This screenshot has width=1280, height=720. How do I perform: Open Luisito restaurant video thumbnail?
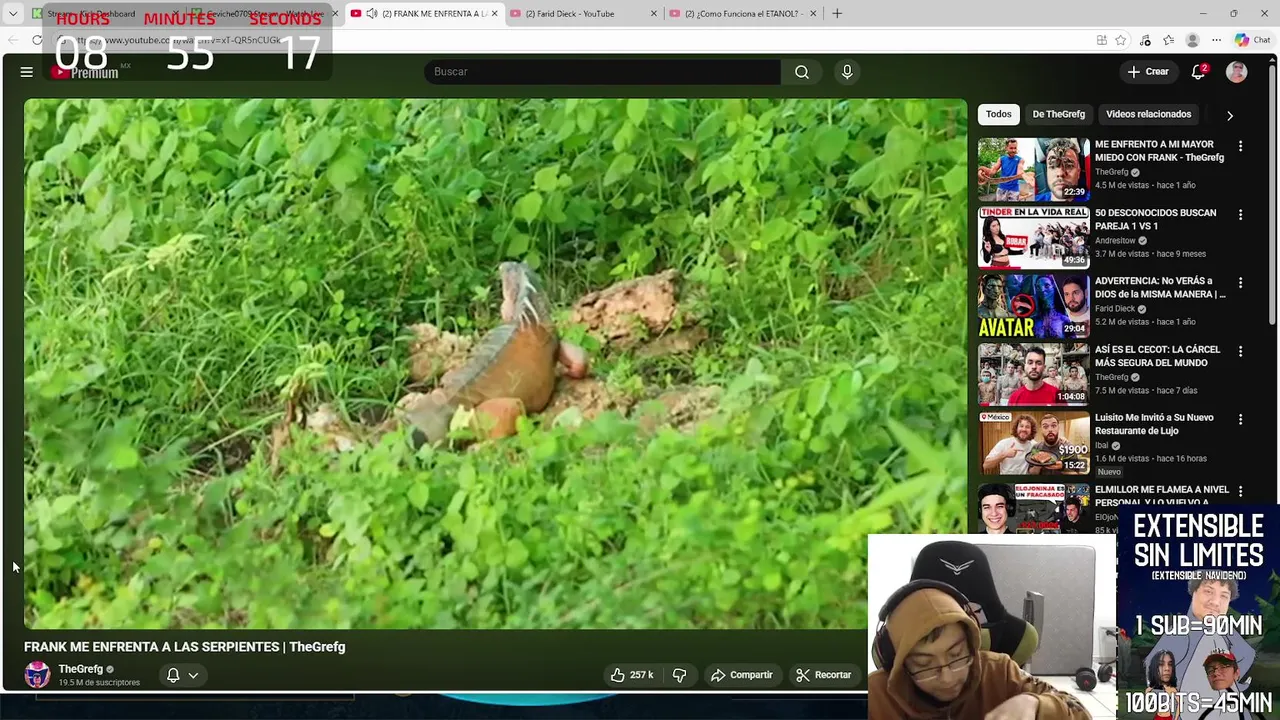click(x=1033, y=442)
